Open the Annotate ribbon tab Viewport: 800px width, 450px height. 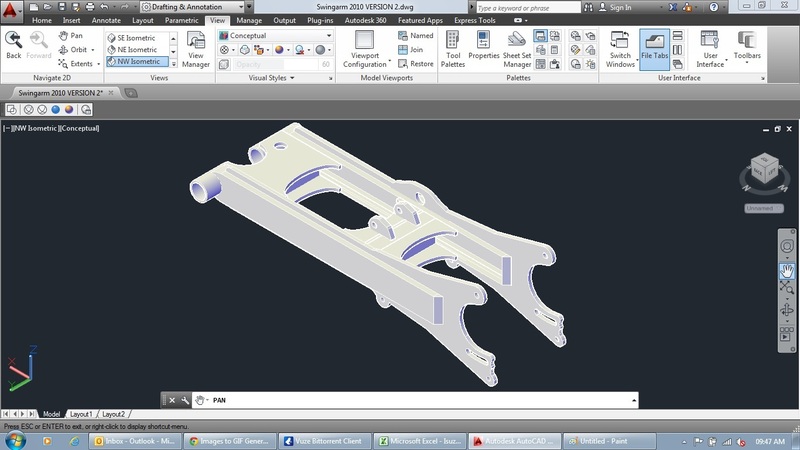coord(106,20)
